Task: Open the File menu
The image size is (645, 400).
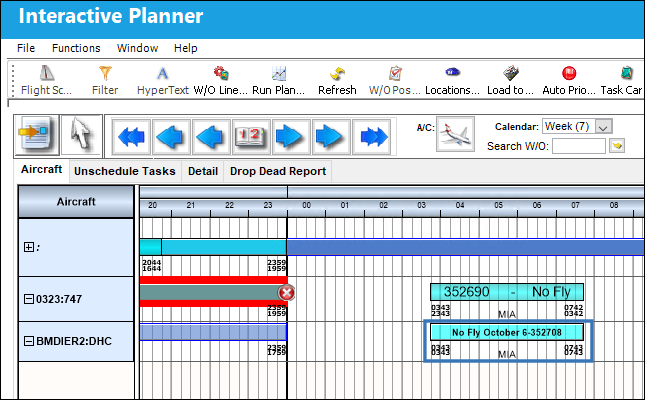Action: tap(26, 48)
